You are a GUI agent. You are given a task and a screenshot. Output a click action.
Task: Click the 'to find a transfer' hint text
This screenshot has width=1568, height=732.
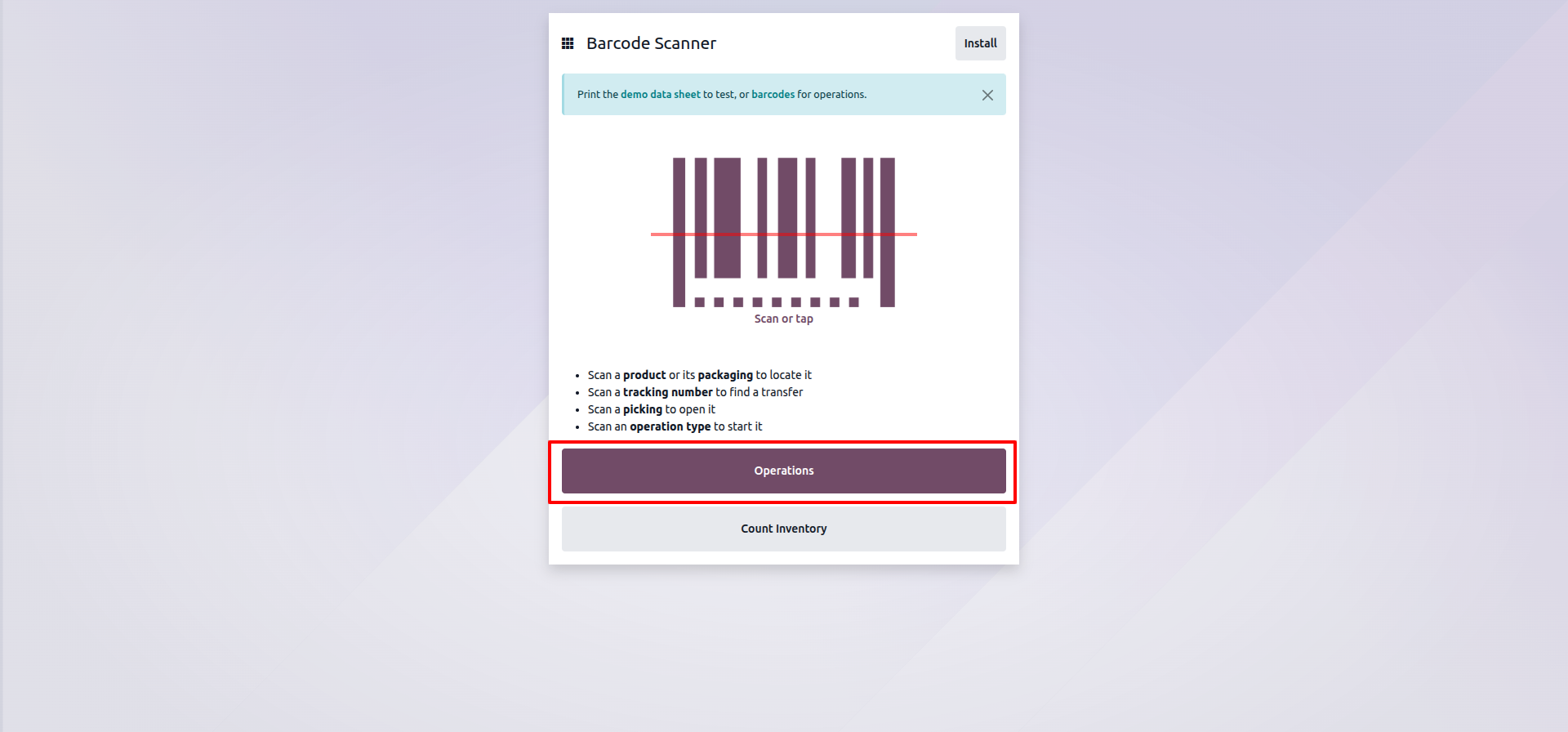pos(759,393)
